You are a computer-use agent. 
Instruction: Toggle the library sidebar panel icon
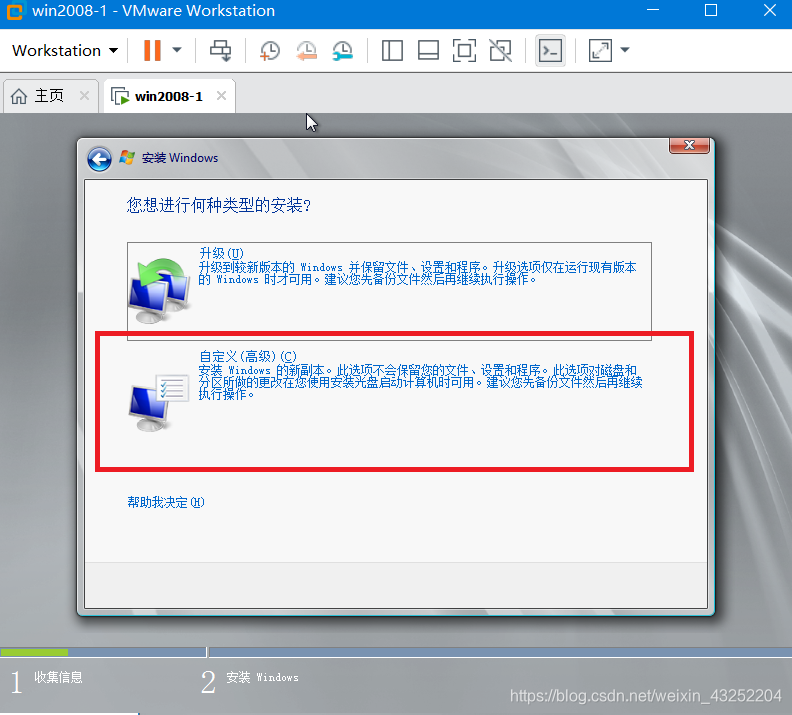pos(392,50)
